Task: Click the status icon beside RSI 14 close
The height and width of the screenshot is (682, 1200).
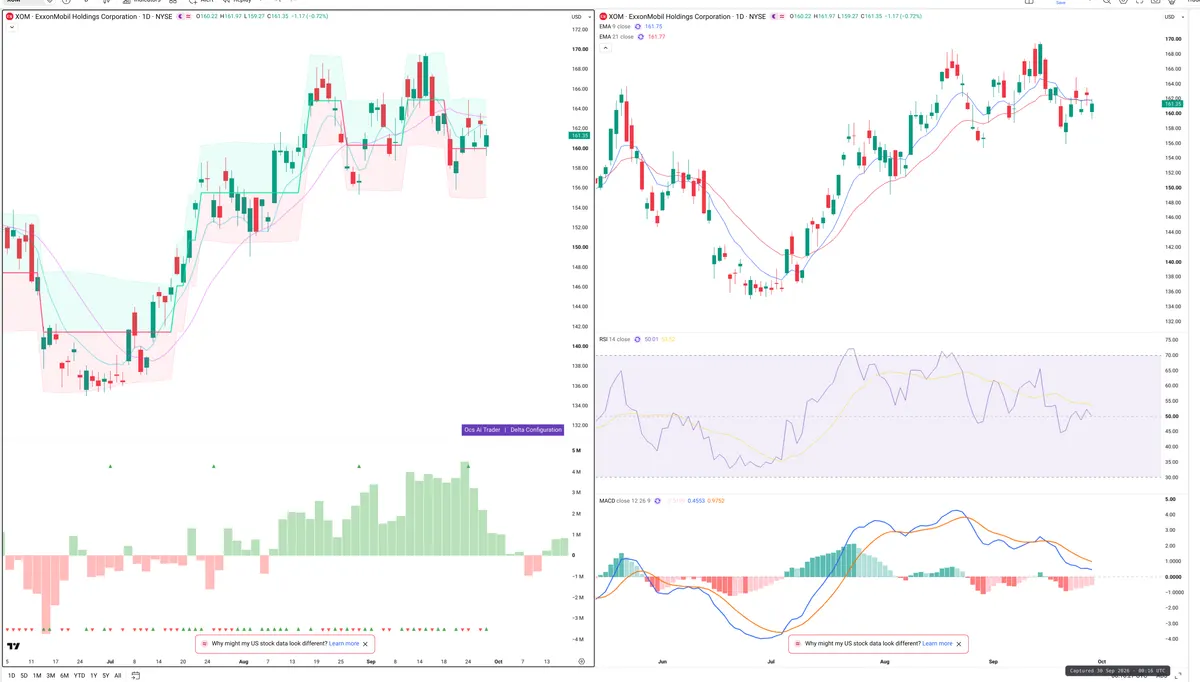Action: [x=638, y=340]
